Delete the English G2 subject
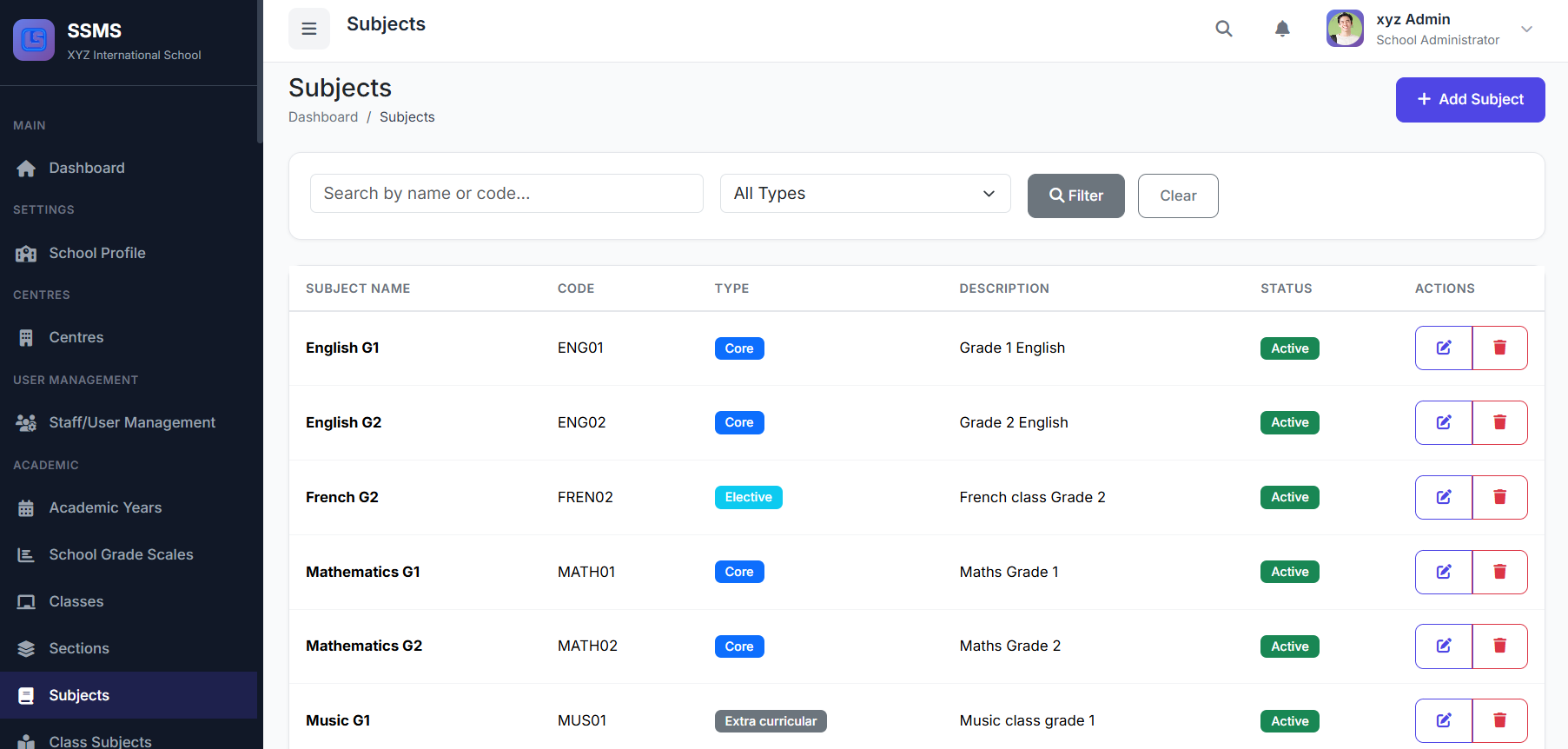This screenshot has height=749, width=1568. coord(1499,422)
